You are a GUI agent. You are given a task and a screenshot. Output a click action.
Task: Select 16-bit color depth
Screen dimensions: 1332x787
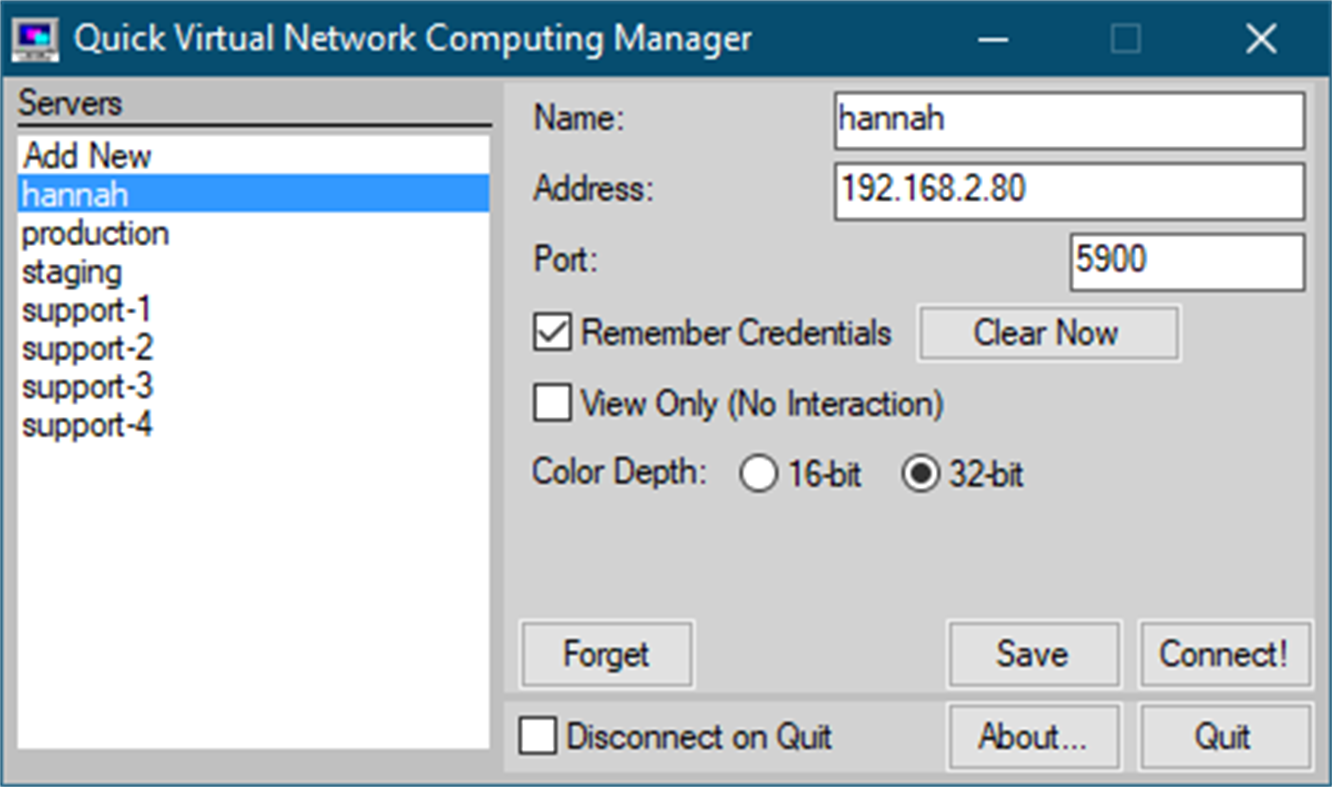click(x=758, y=474)
